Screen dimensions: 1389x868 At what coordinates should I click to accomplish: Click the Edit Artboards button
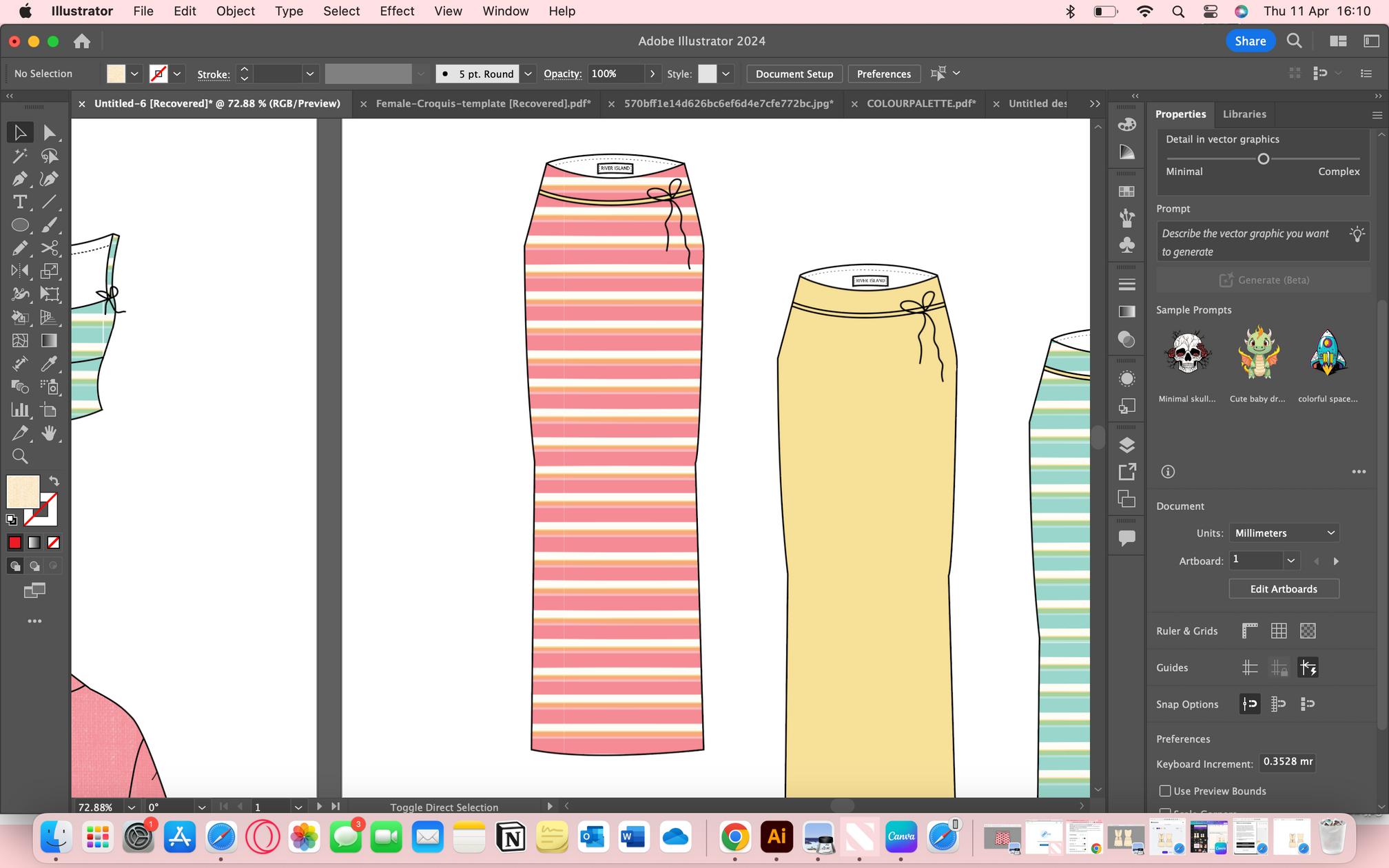(x=1283, y=589)
